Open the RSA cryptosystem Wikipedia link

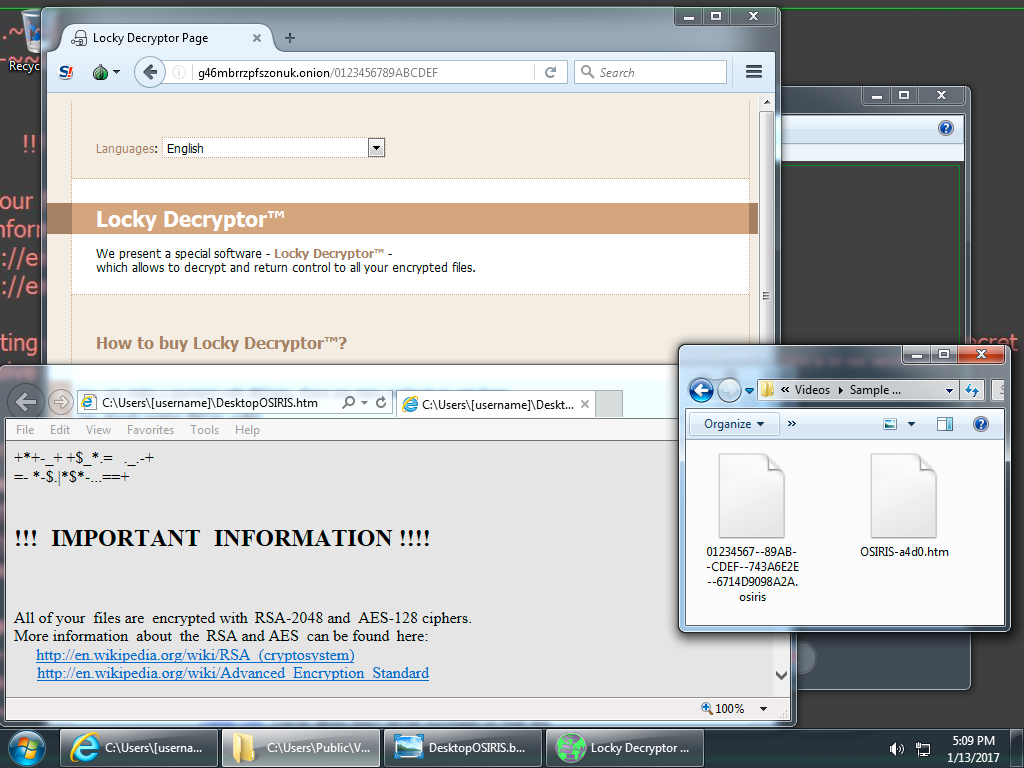coord(195,655)
